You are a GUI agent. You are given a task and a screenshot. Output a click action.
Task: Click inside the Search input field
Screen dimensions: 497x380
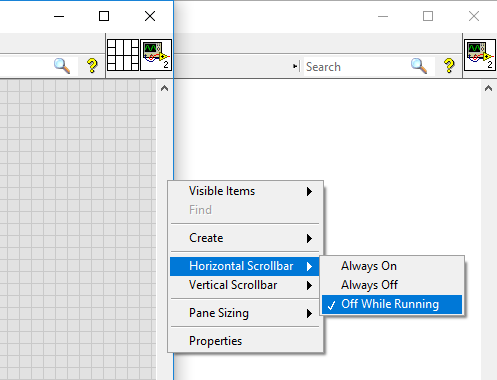click(x=355, y=67)
